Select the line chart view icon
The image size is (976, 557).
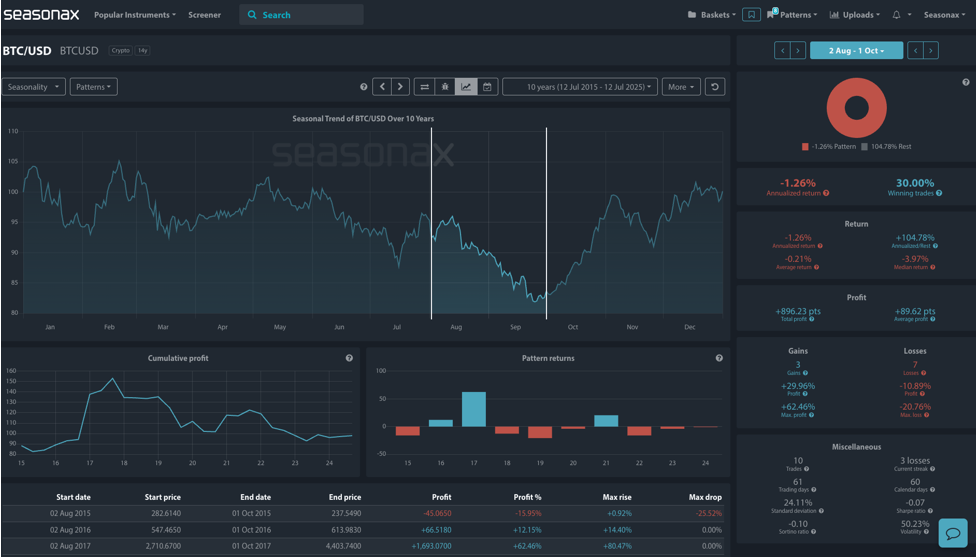point(466,87)
